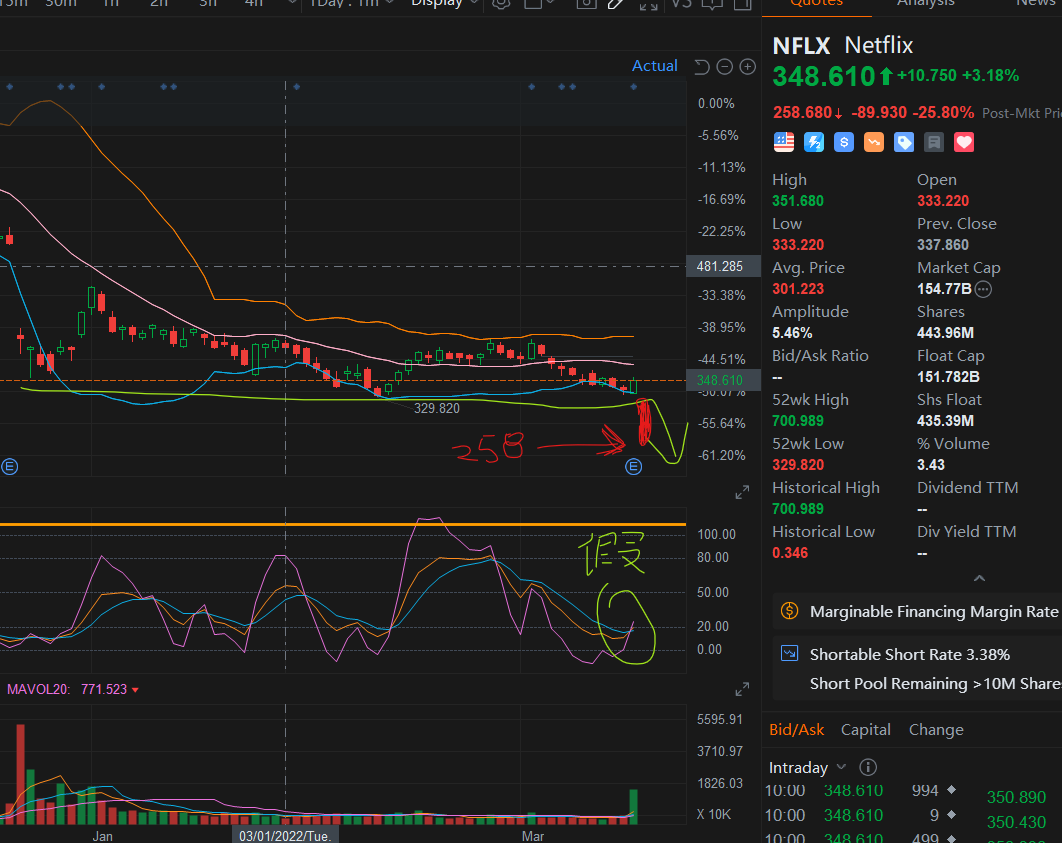The width and height of the screenshot is (1062, 843).
Task: Click the Shares value 443.96M
Action: [946, 332]
